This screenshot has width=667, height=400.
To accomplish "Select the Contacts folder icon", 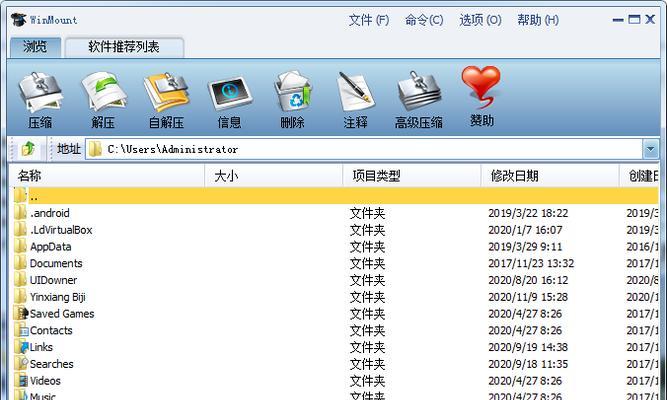I will pyautogui.click(x=20, y=330).
